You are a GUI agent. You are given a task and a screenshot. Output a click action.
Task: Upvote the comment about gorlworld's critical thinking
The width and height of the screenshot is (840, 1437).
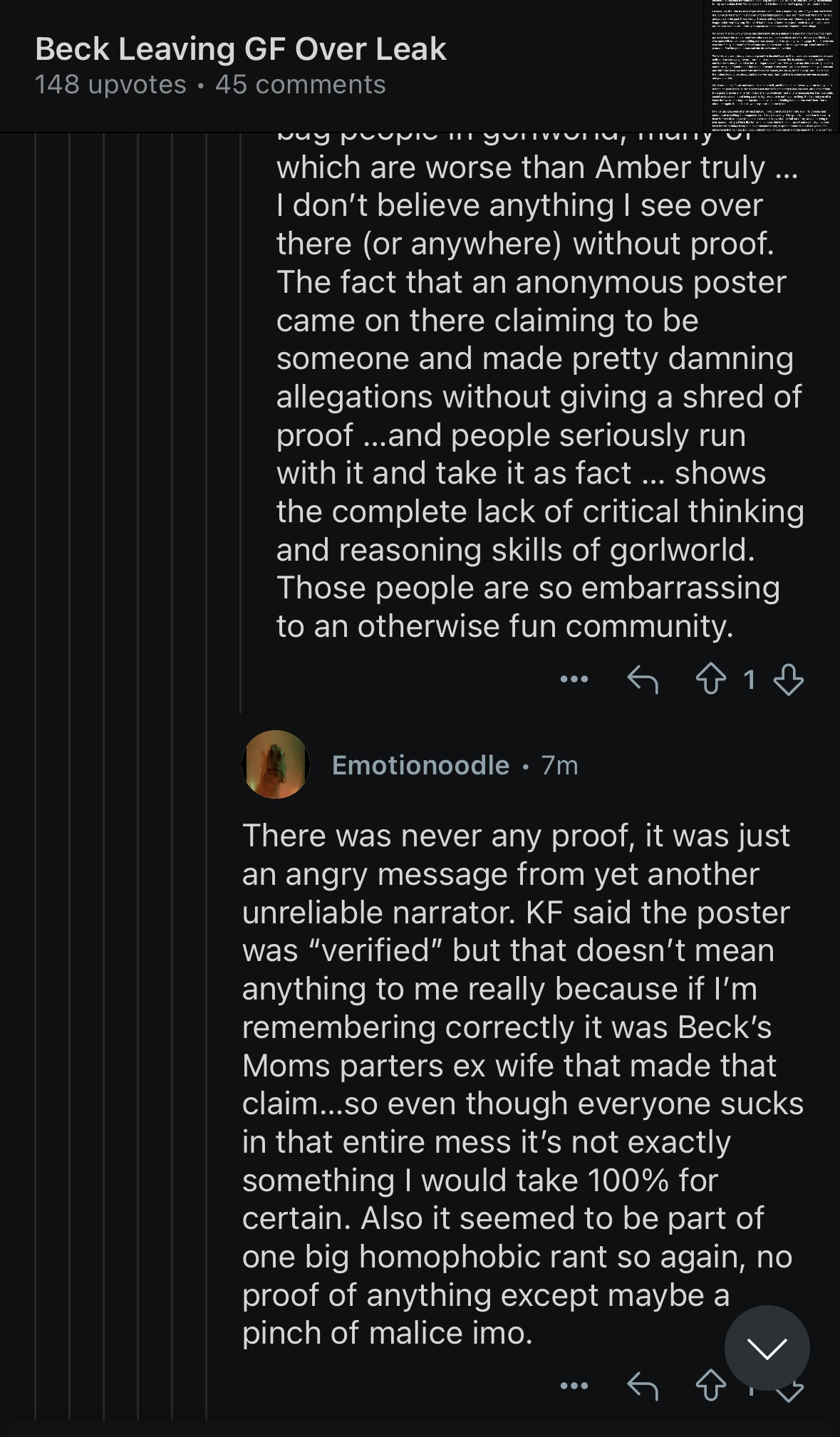pyautogui.click(x=710, y=679)
